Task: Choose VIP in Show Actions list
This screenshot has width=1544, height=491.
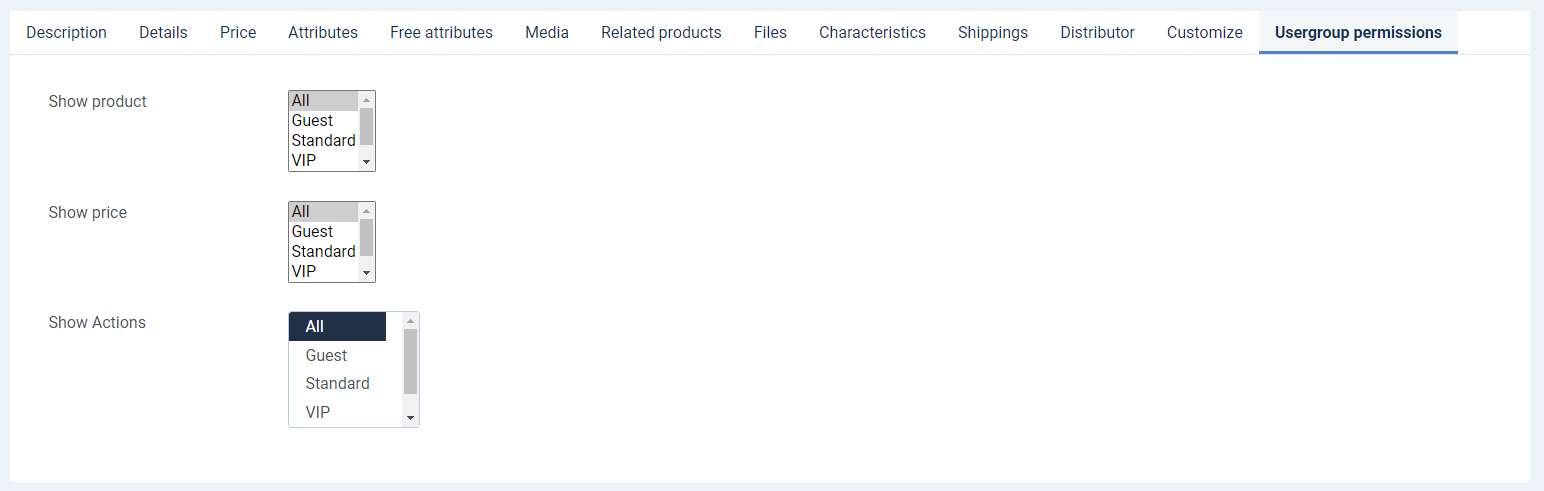Action: click(318, 412)
